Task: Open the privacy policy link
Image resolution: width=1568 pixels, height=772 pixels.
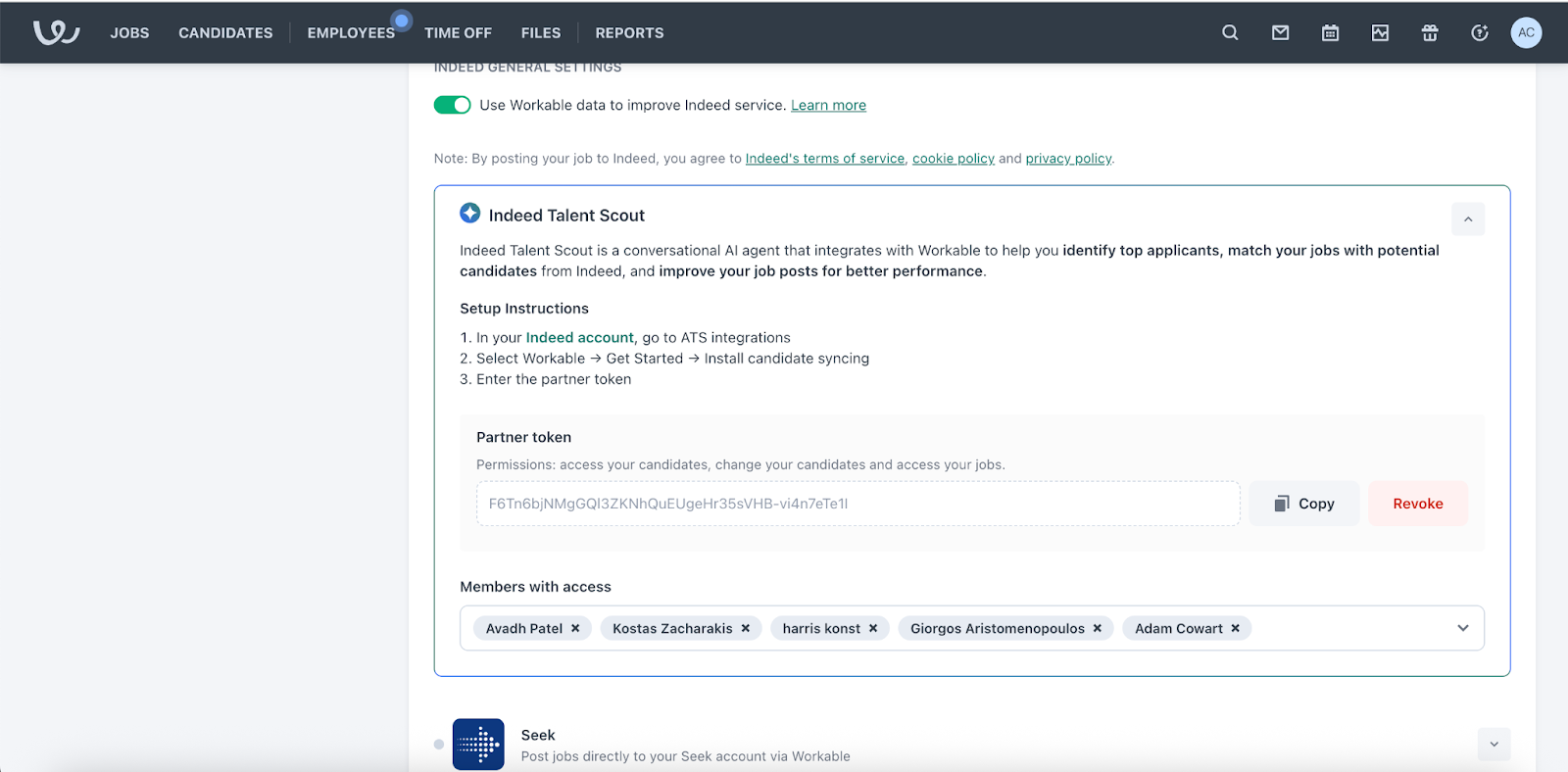Action: (x=1068, y=158)
